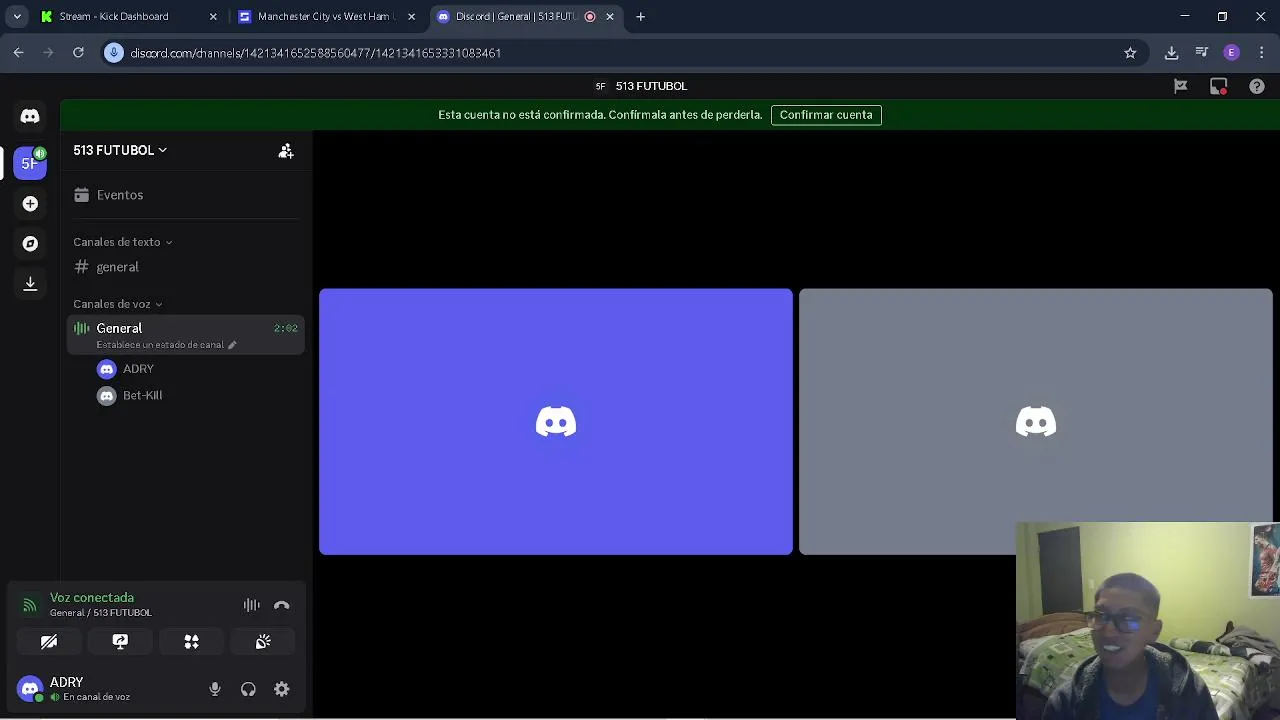Open browser downloads
This screenshot has width=1280, height=720.
pyautogui.click(x=1171, y=53)
